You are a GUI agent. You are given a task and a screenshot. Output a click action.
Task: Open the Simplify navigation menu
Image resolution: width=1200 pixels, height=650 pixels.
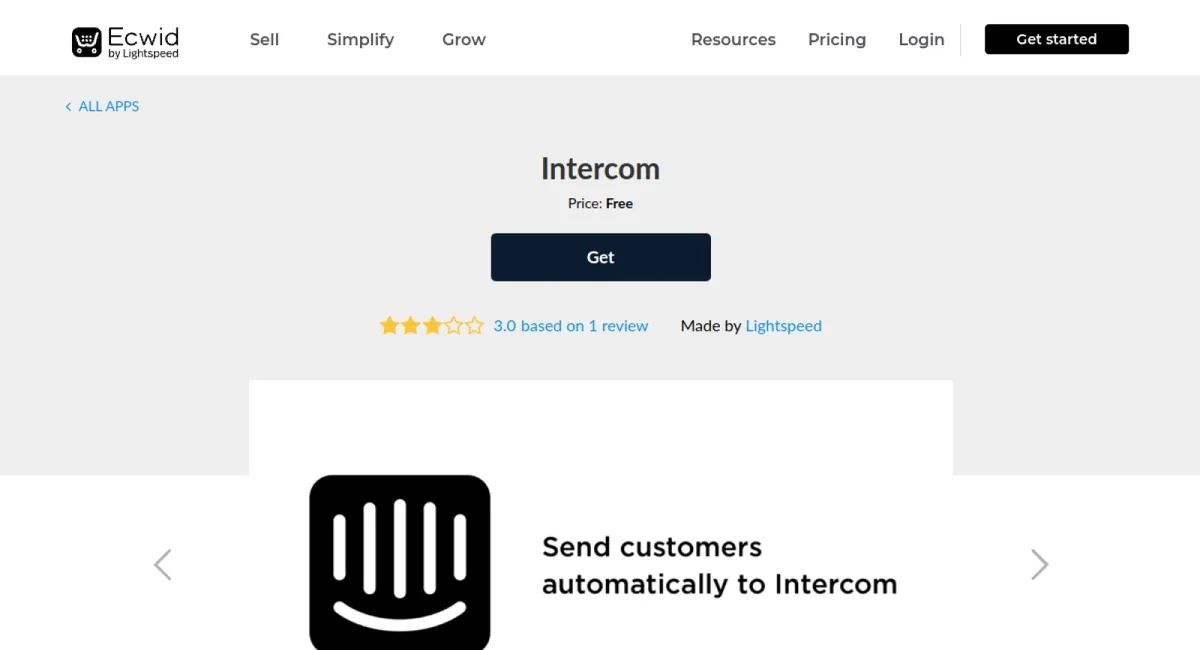point(360,39)
